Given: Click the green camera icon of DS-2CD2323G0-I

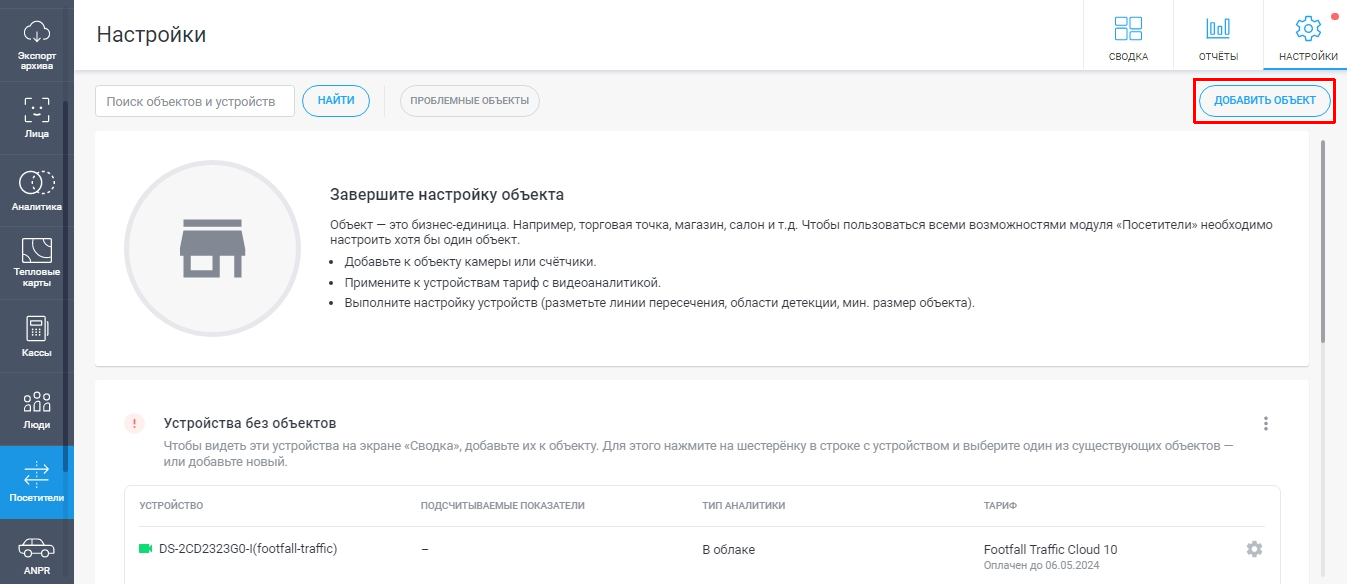Looking at the screenshot, I should 145,549.
